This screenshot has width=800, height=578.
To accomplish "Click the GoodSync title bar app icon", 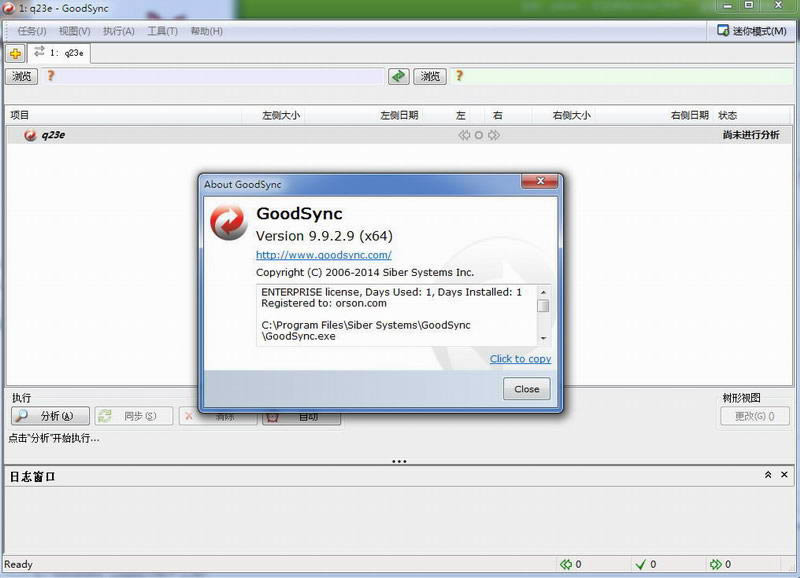I will 9,8.
